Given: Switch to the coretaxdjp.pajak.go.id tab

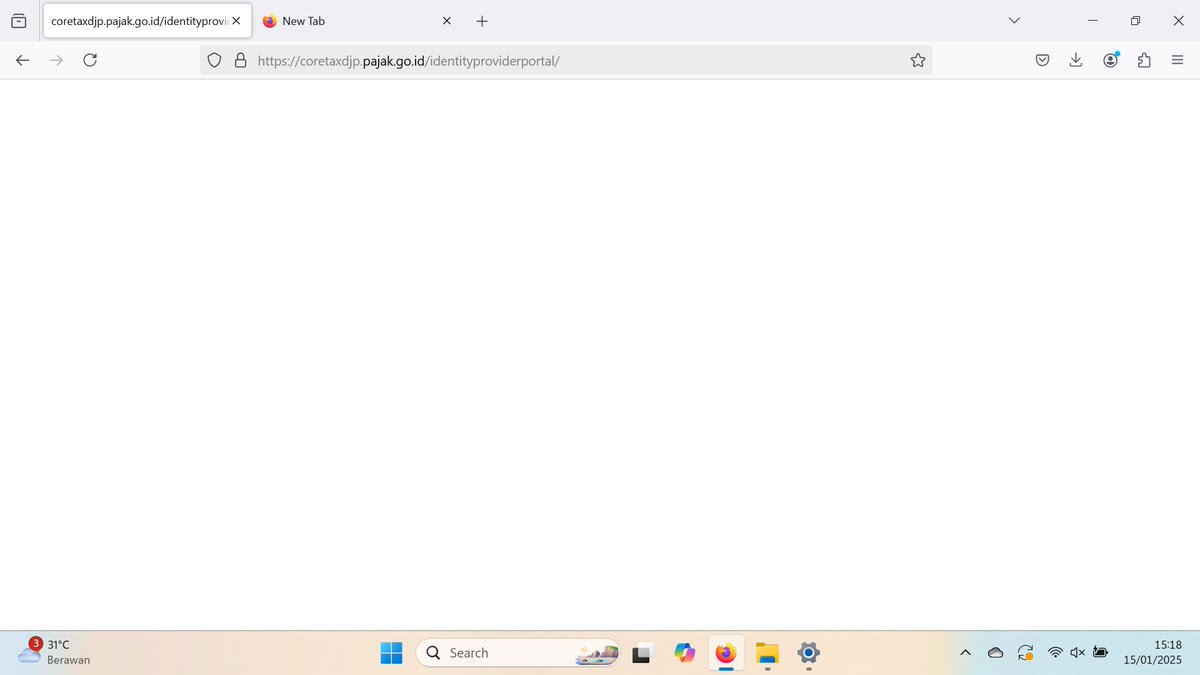Looking at the screenshot, I should (x=147, y=20).
